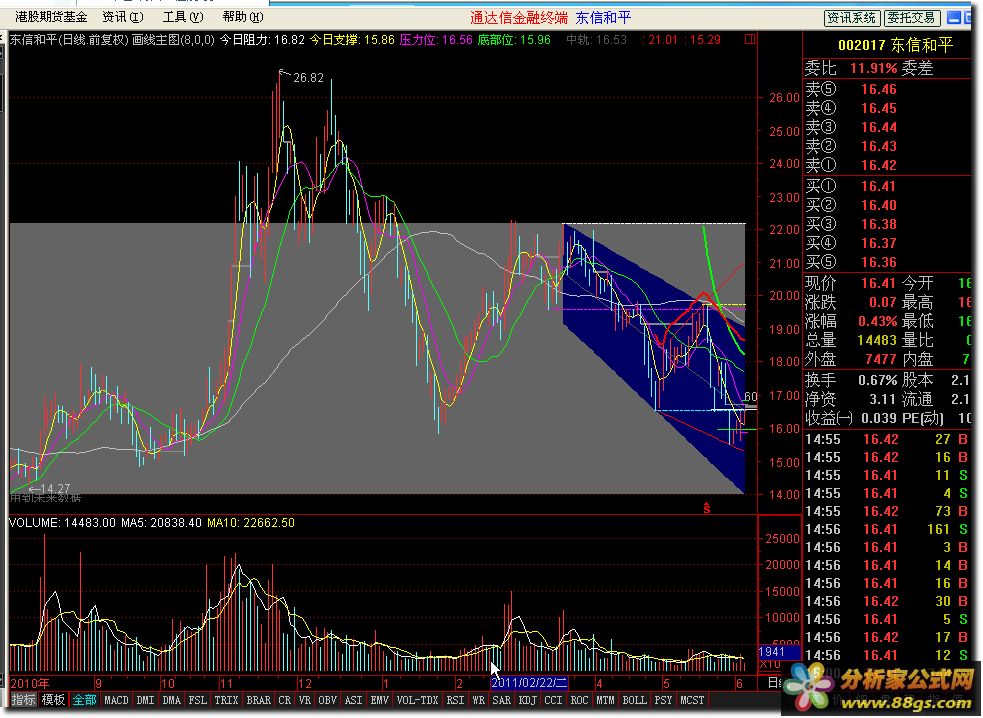Open the 资讯(I) menu
This screenshot has width=983, height=718.
(123, 17)
